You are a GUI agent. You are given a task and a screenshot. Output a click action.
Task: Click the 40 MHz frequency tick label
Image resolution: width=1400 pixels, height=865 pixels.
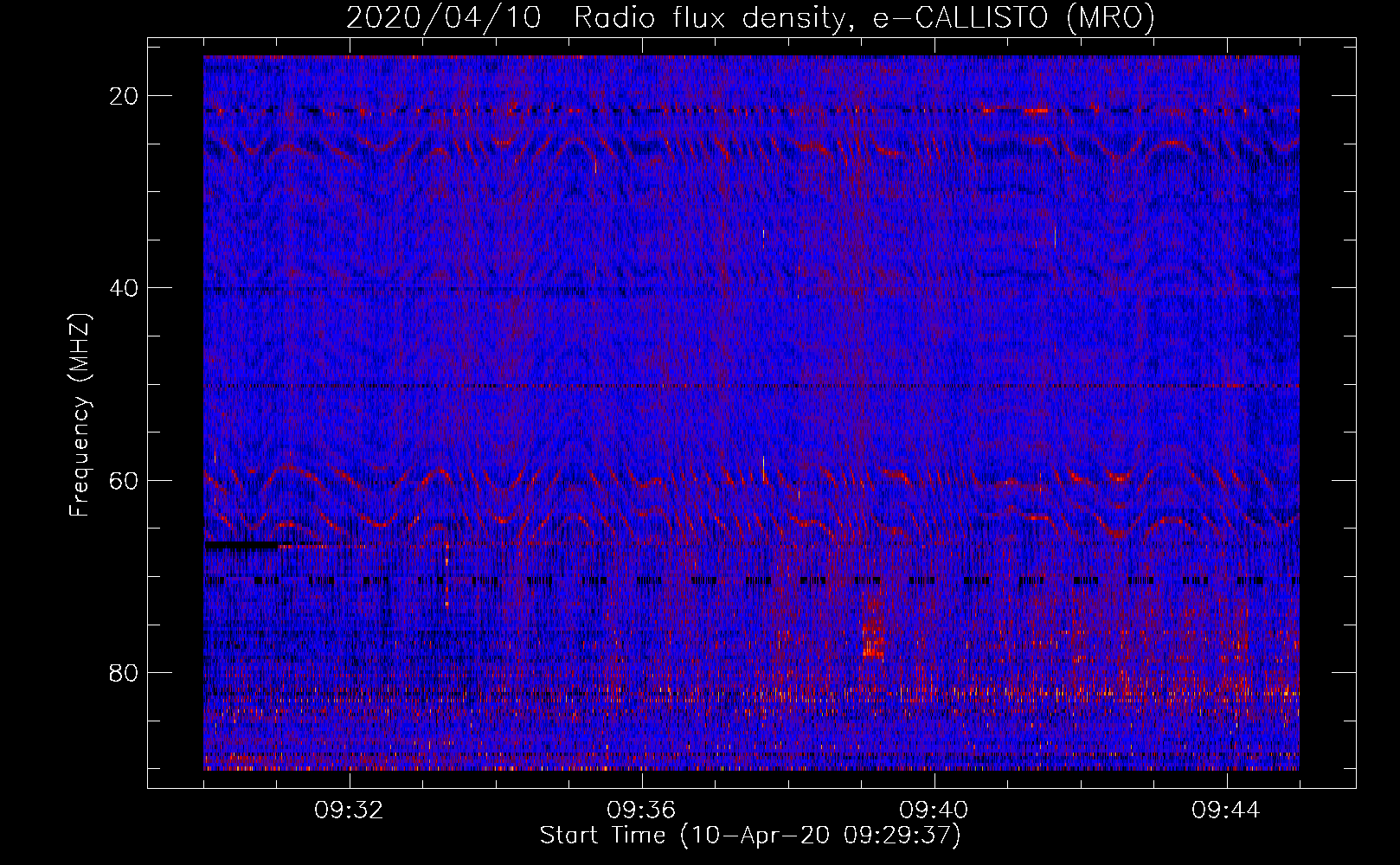[x=125, y=288]
